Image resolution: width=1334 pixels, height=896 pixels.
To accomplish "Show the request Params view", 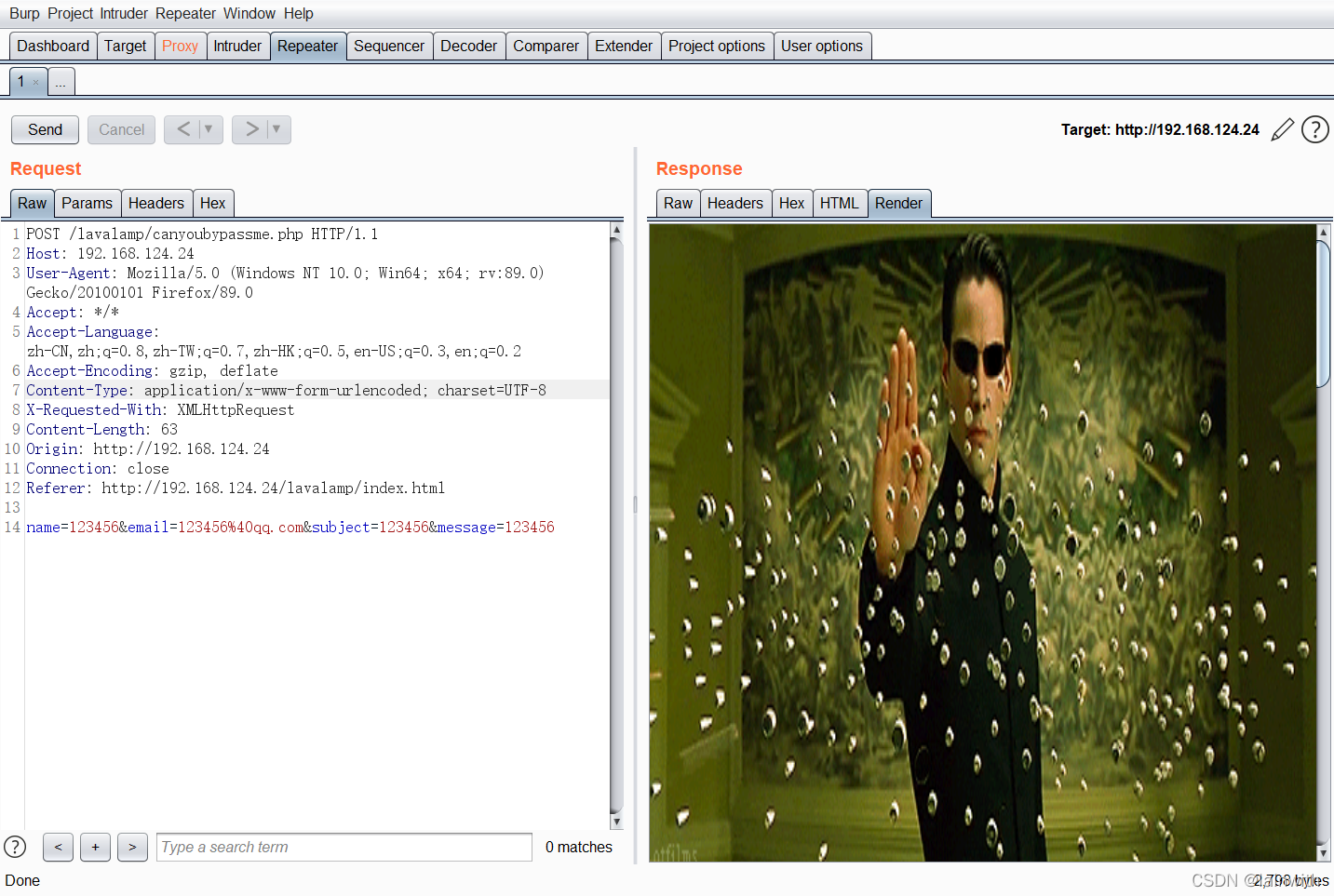I will pyautogui.click(x=87, y=203).
